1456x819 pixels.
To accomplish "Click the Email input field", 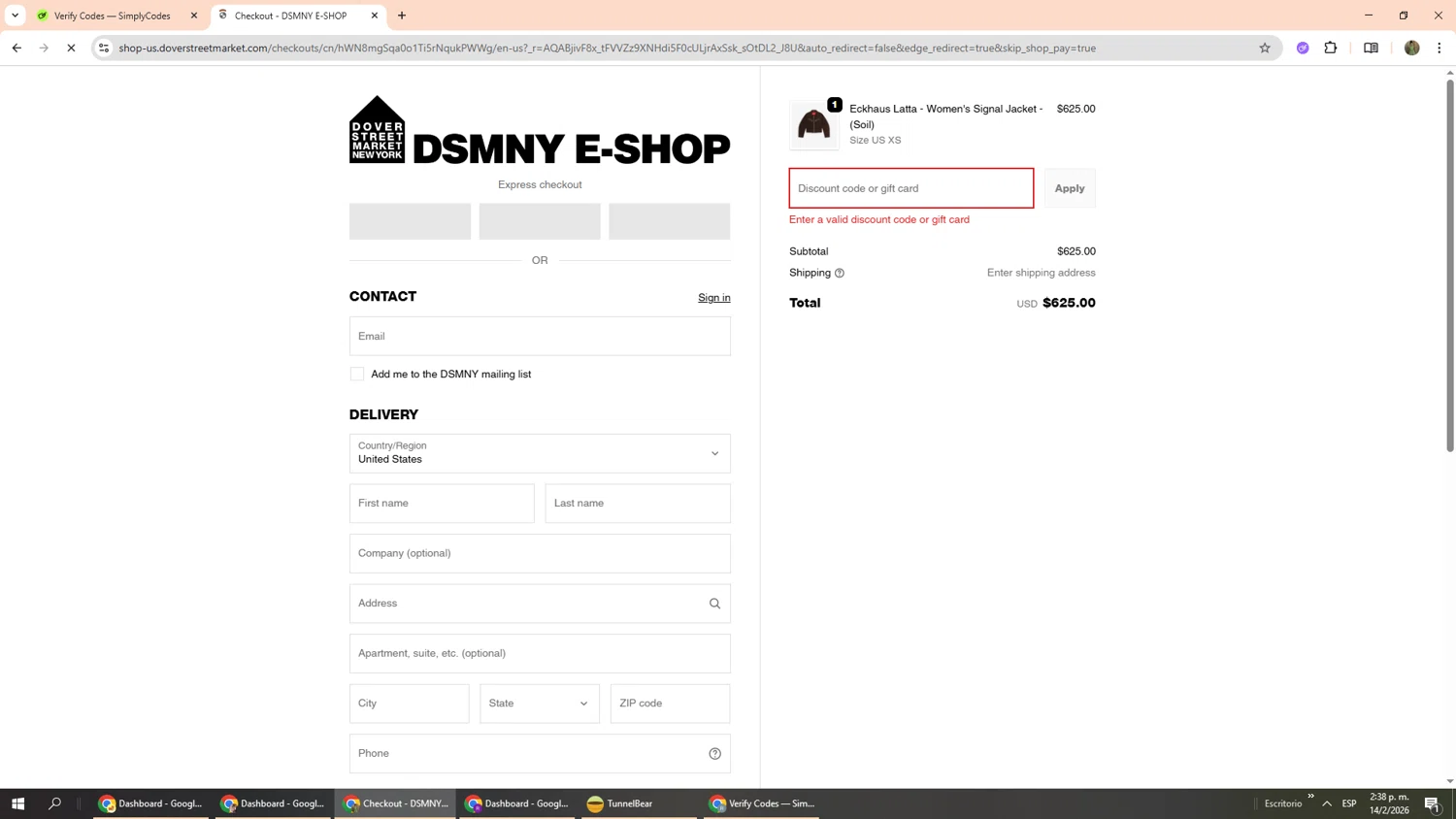I will pos(540,336).
